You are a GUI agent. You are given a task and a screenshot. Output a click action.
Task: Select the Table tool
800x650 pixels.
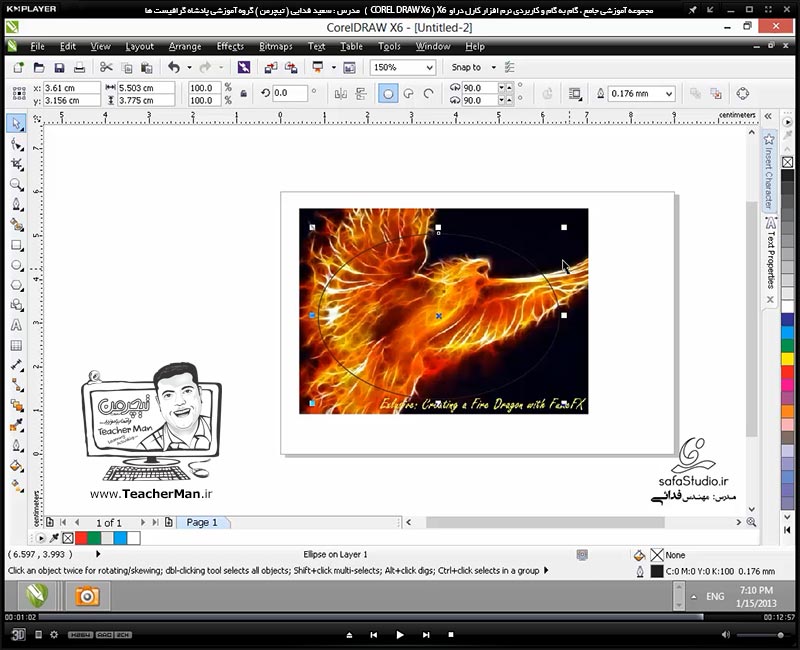[x=16, y=345]
